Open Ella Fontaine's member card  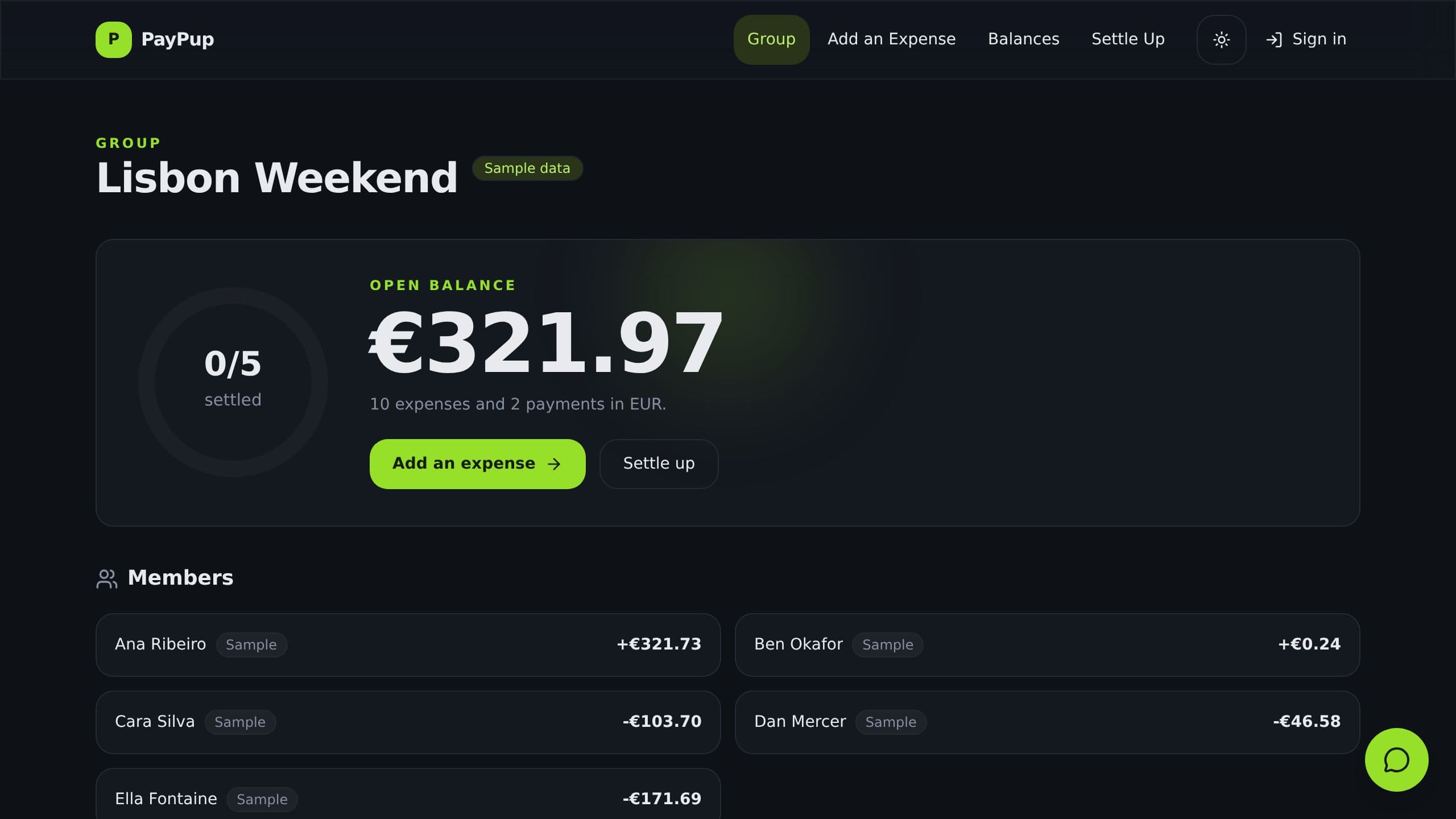coord(408,795)
